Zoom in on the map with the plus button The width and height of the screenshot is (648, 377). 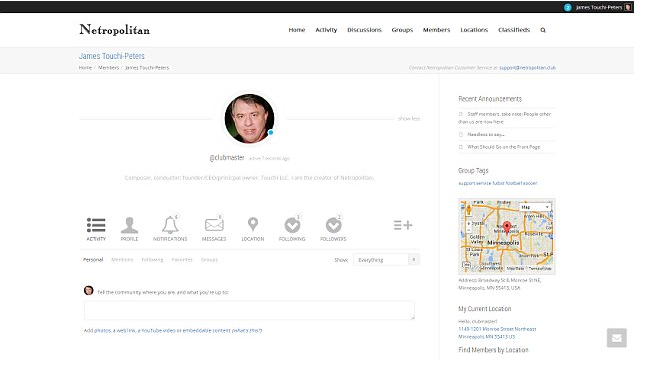click(x=469, y=223)
